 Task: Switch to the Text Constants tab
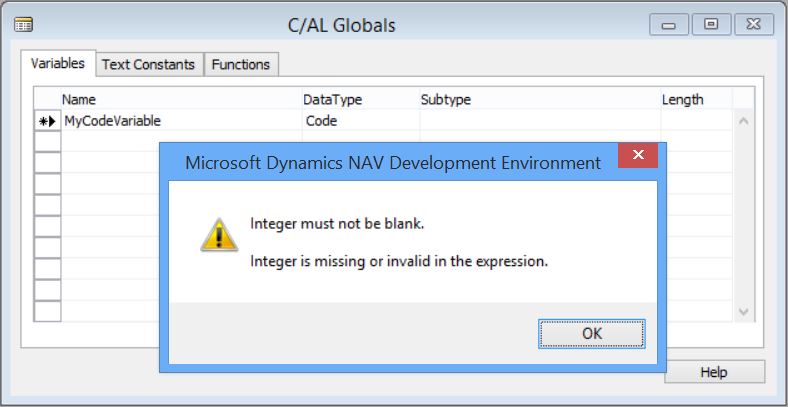[149, 64]
